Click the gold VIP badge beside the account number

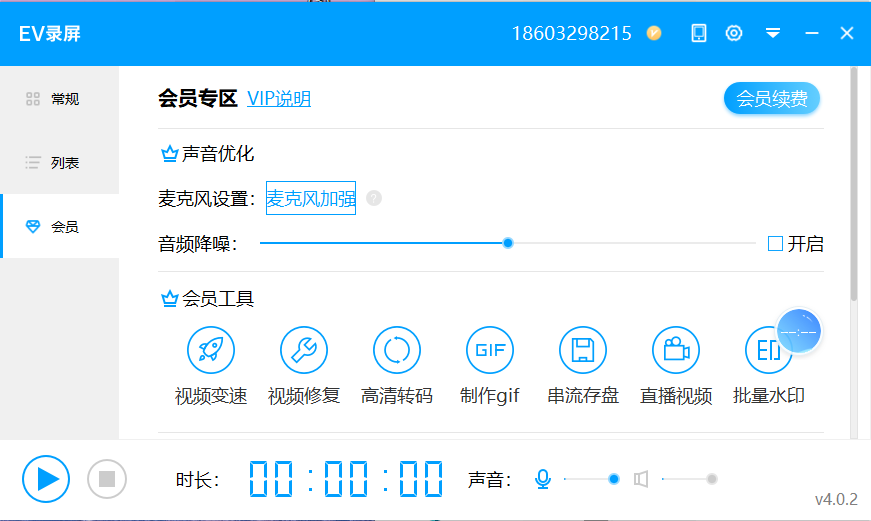point(654,33)
